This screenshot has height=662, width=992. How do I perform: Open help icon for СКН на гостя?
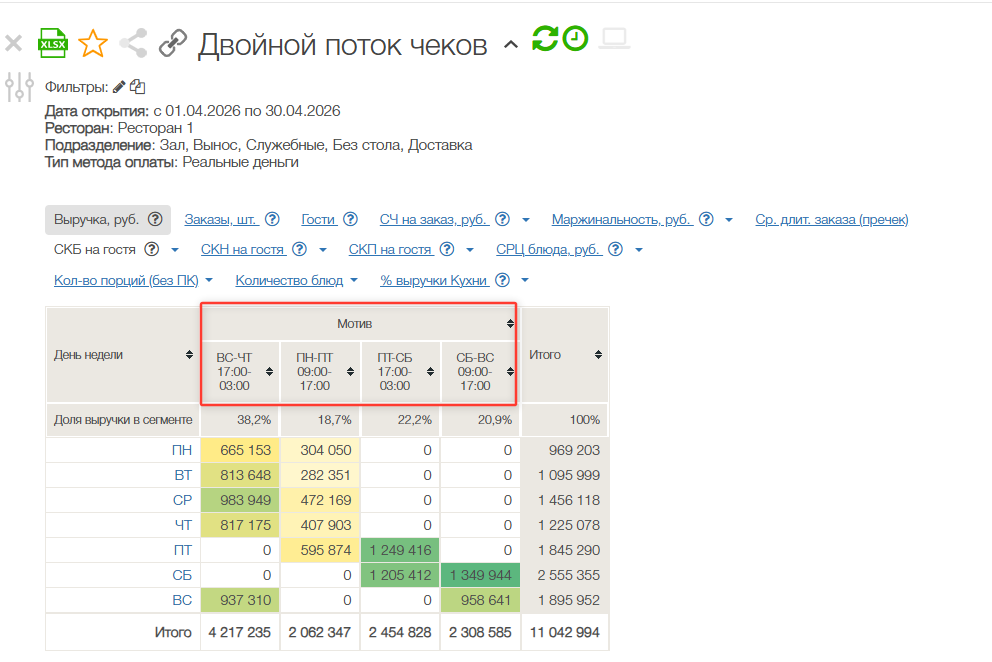299,249
